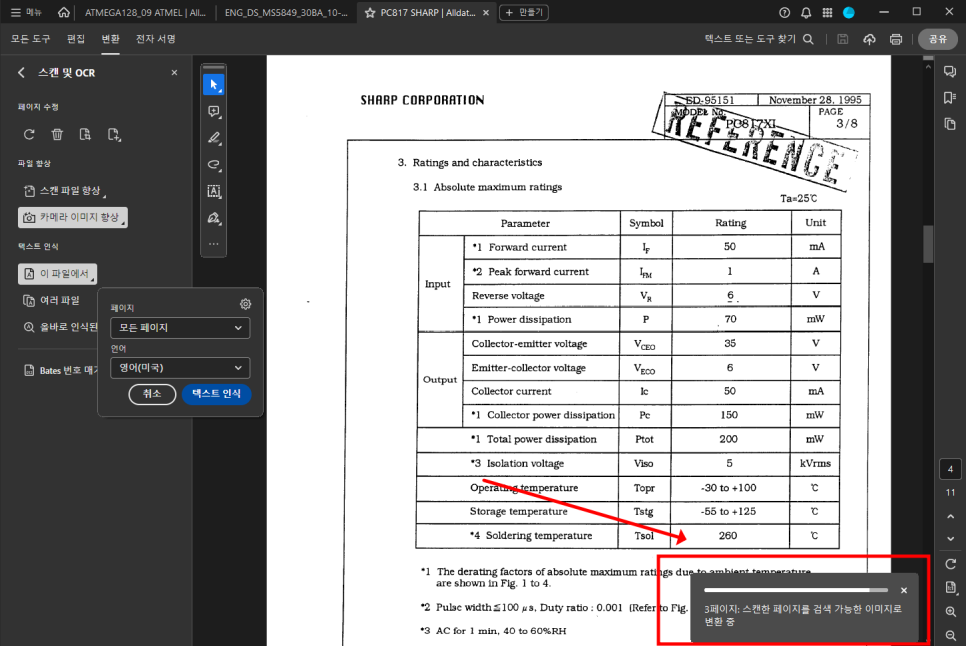Image resolution: width=966 pixels, height=646 pixels.
Task: Open the OCR settings gear icon
Action: pos(245,304)
